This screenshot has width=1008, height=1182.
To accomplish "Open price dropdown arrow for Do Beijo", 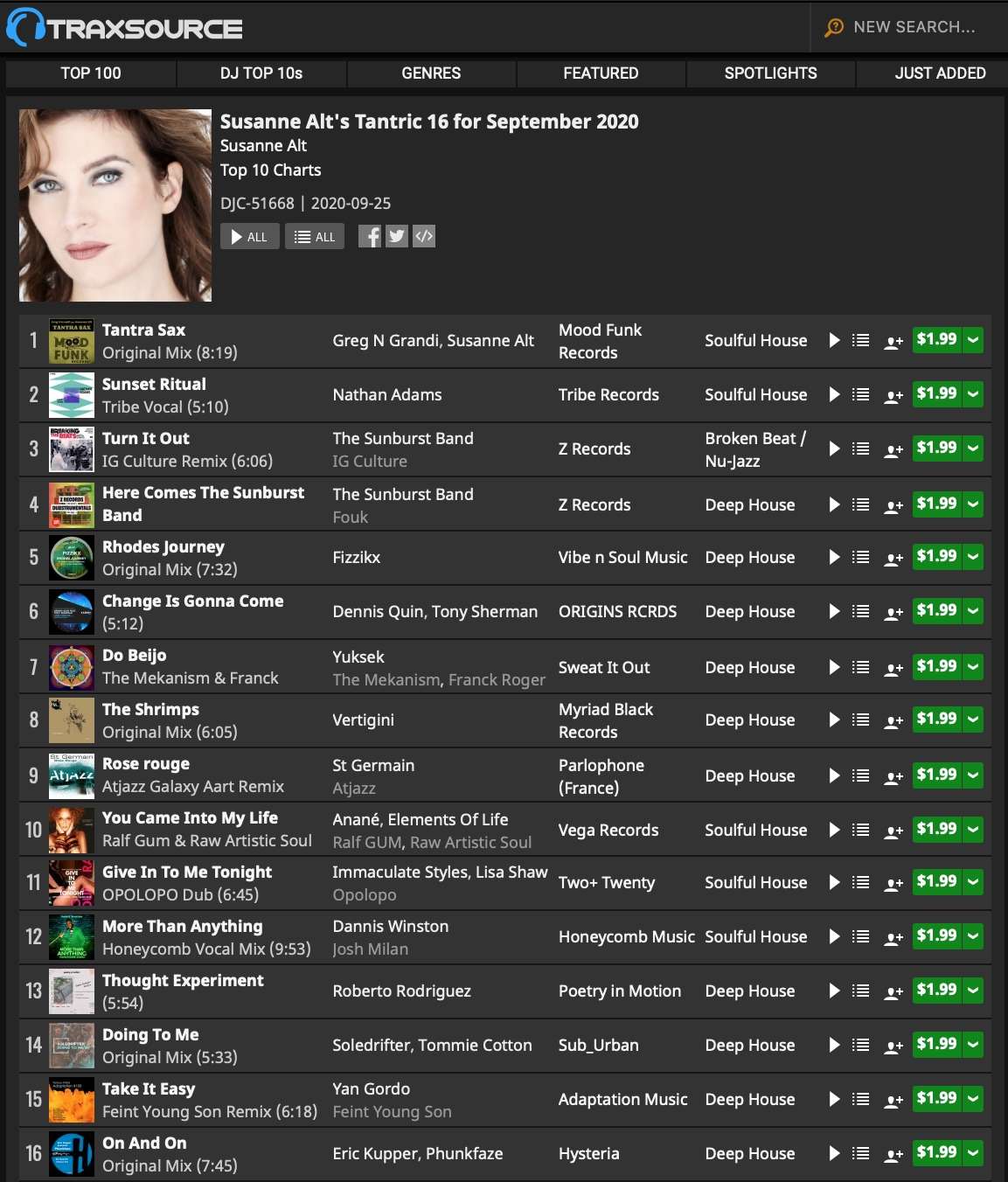I will (x=973, y=667).
